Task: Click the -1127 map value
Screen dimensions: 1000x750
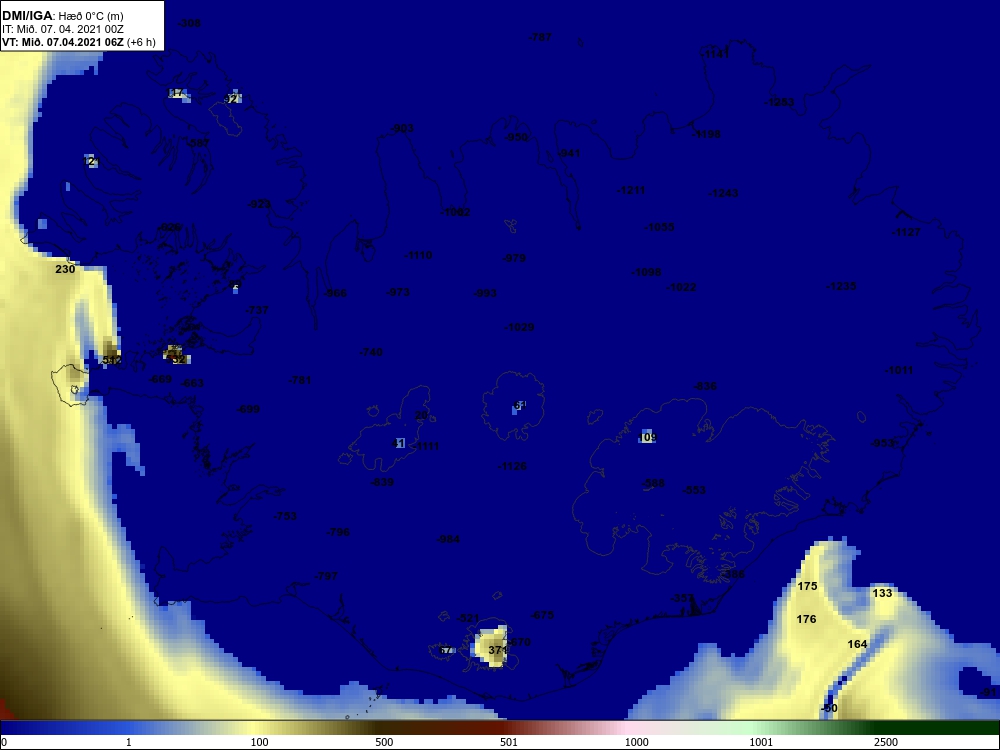Action: pos(906,233)
